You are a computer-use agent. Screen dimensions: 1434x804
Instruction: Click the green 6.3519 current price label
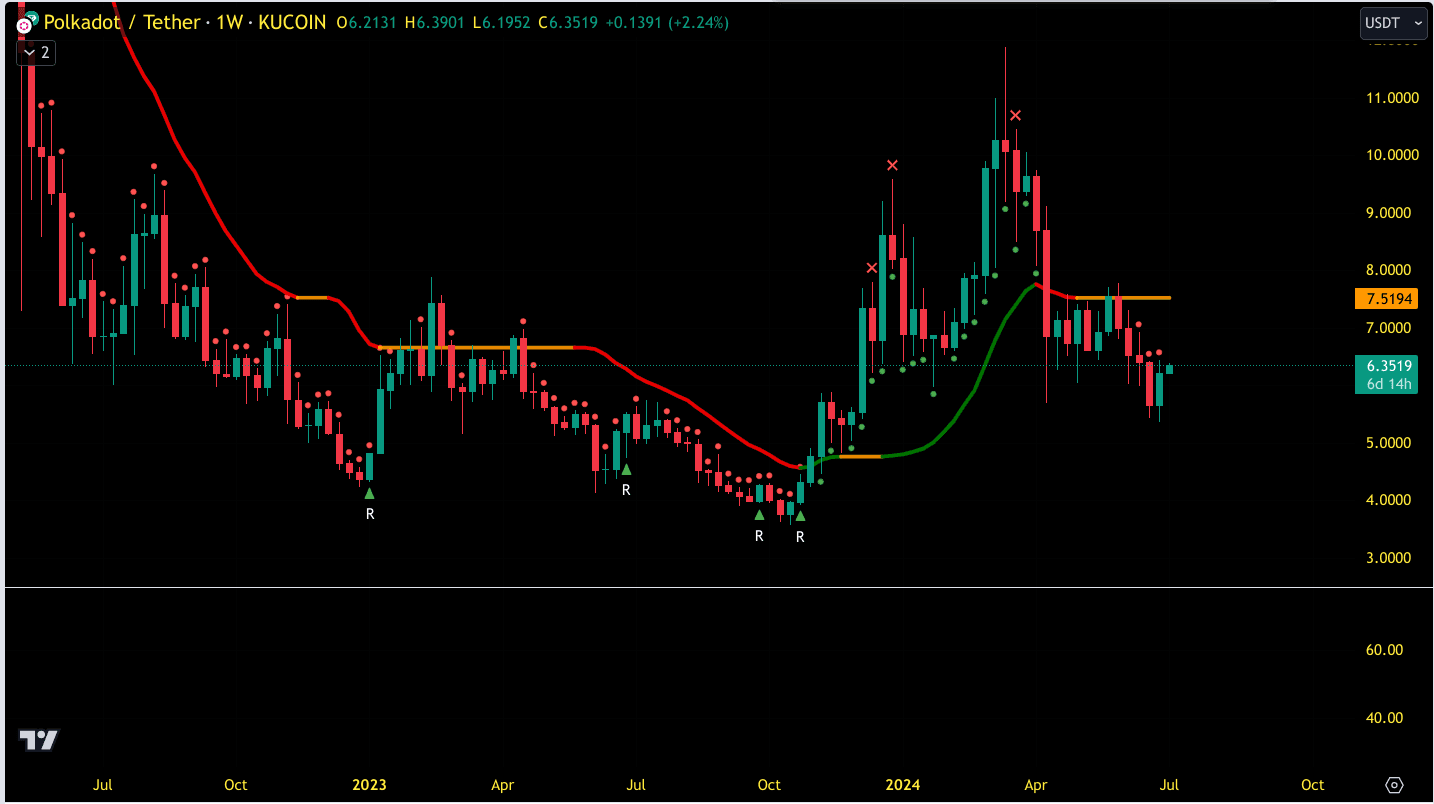[1386, 365]
